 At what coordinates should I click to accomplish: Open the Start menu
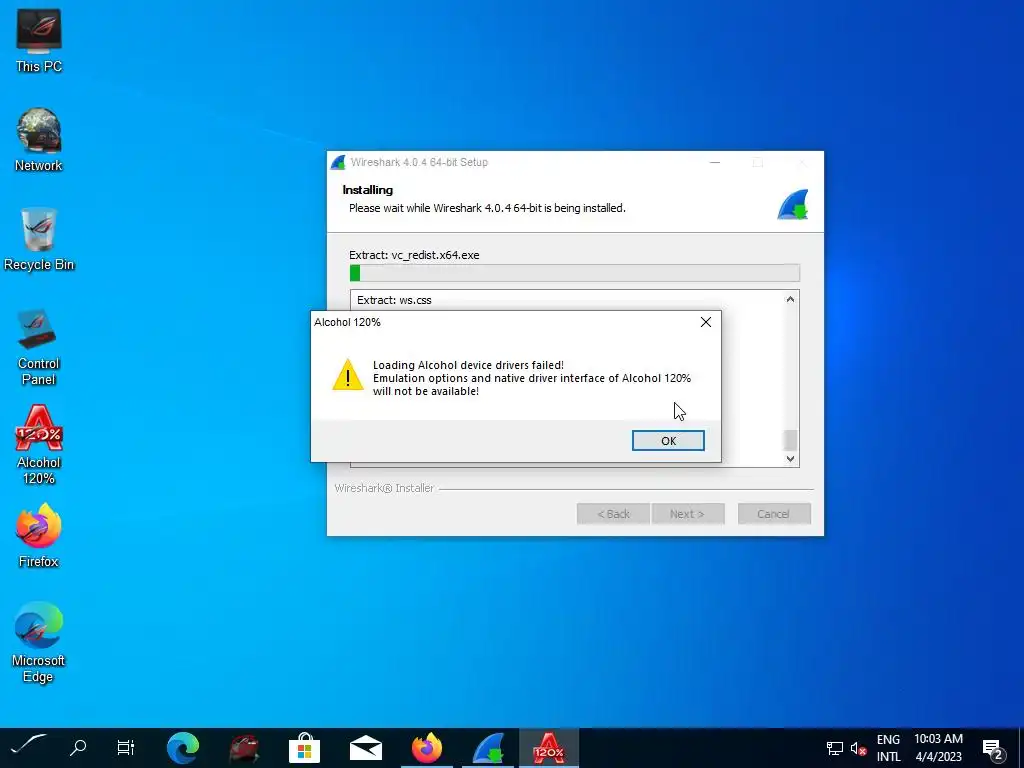coord(27,746)
